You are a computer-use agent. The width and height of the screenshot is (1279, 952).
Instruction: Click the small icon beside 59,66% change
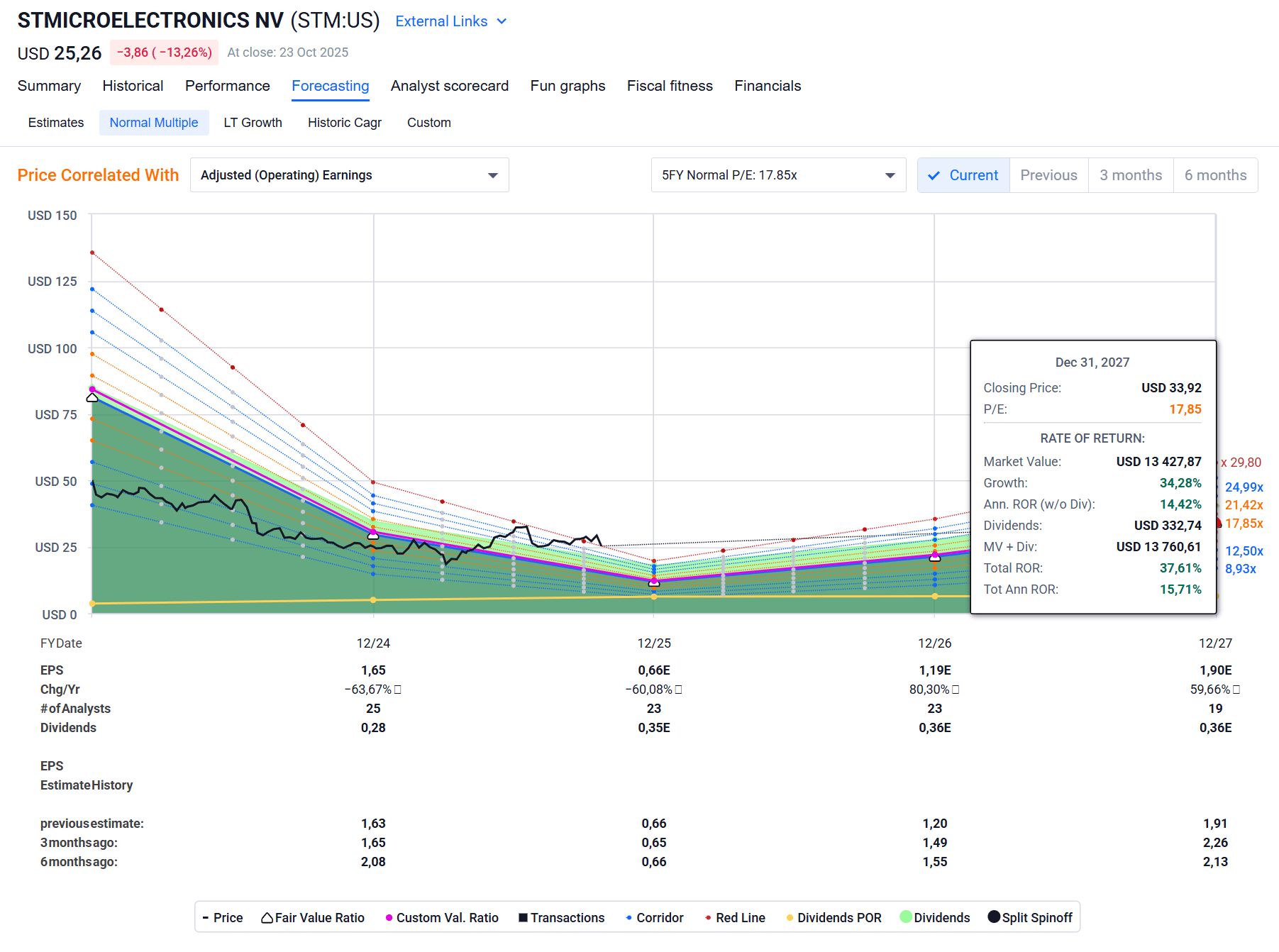1236,690
